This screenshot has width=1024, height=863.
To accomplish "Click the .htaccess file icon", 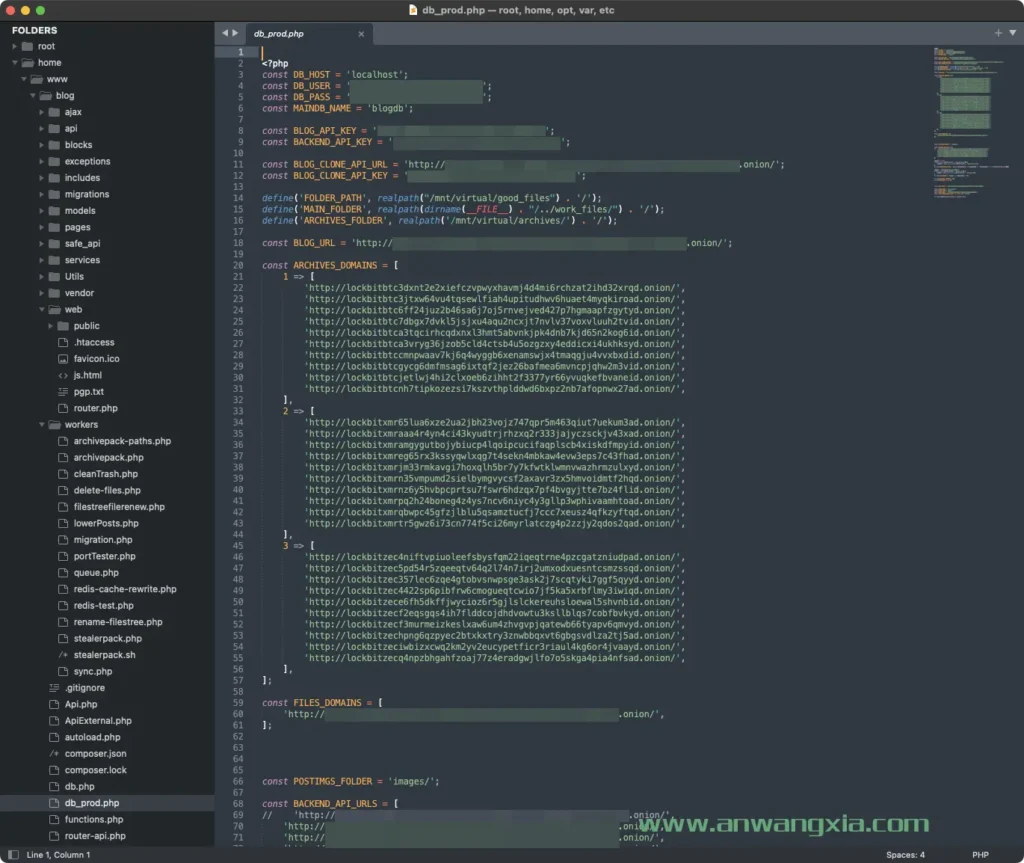I will [63, 342].
